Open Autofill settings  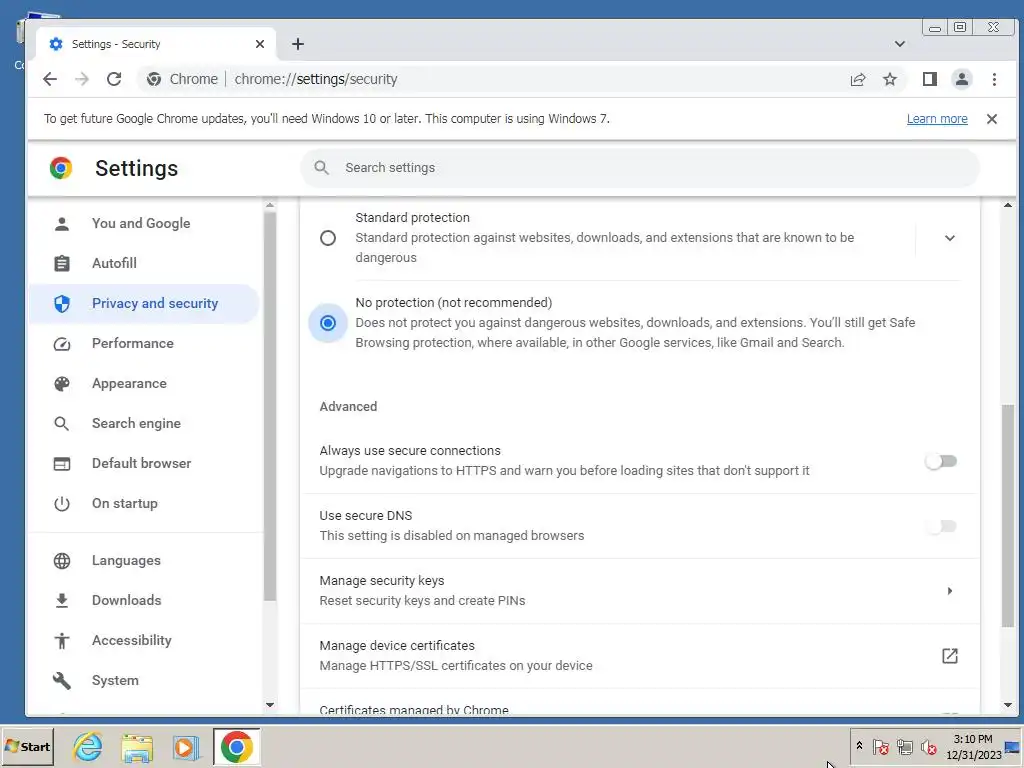click(144, 263)
